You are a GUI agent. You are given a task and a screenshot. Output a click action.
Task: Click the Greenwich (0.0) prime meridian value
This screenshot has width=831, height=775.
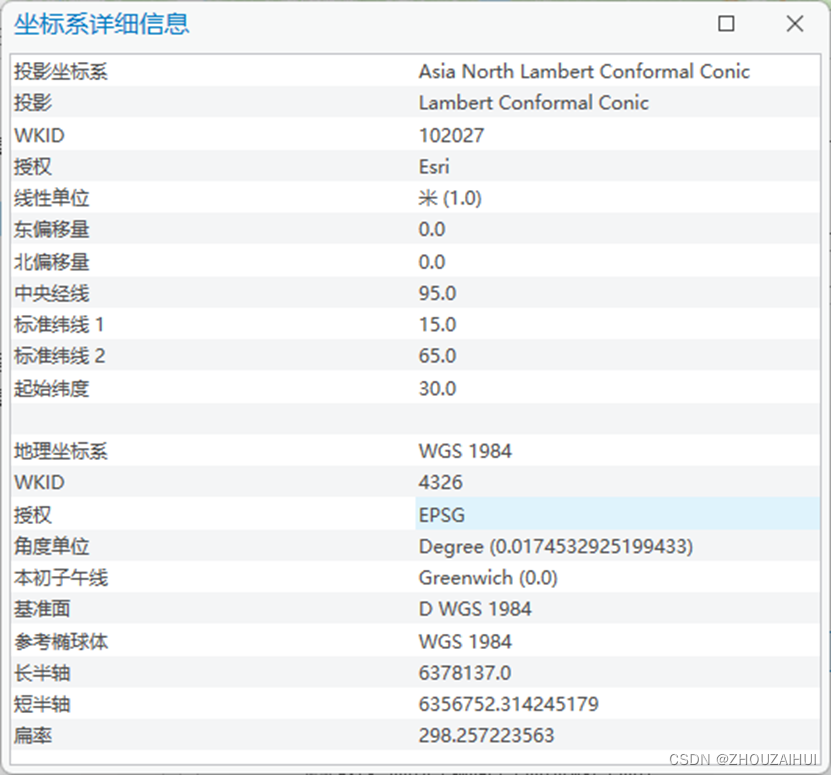pos(488,578)
